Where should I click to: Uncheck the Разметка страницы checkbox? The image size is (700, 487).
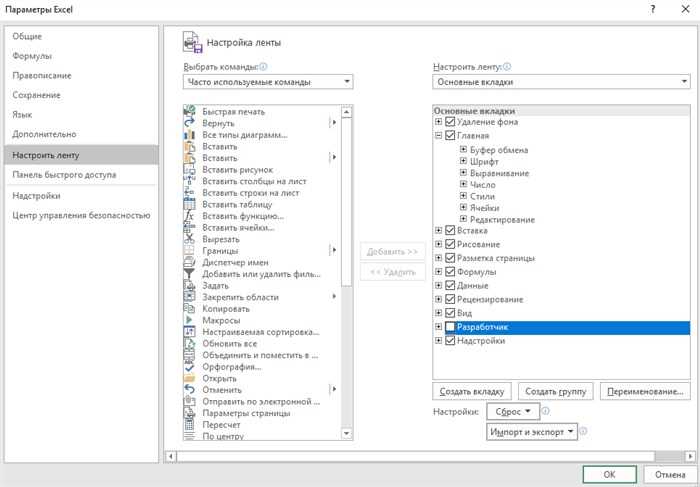[x=450, y=258]
